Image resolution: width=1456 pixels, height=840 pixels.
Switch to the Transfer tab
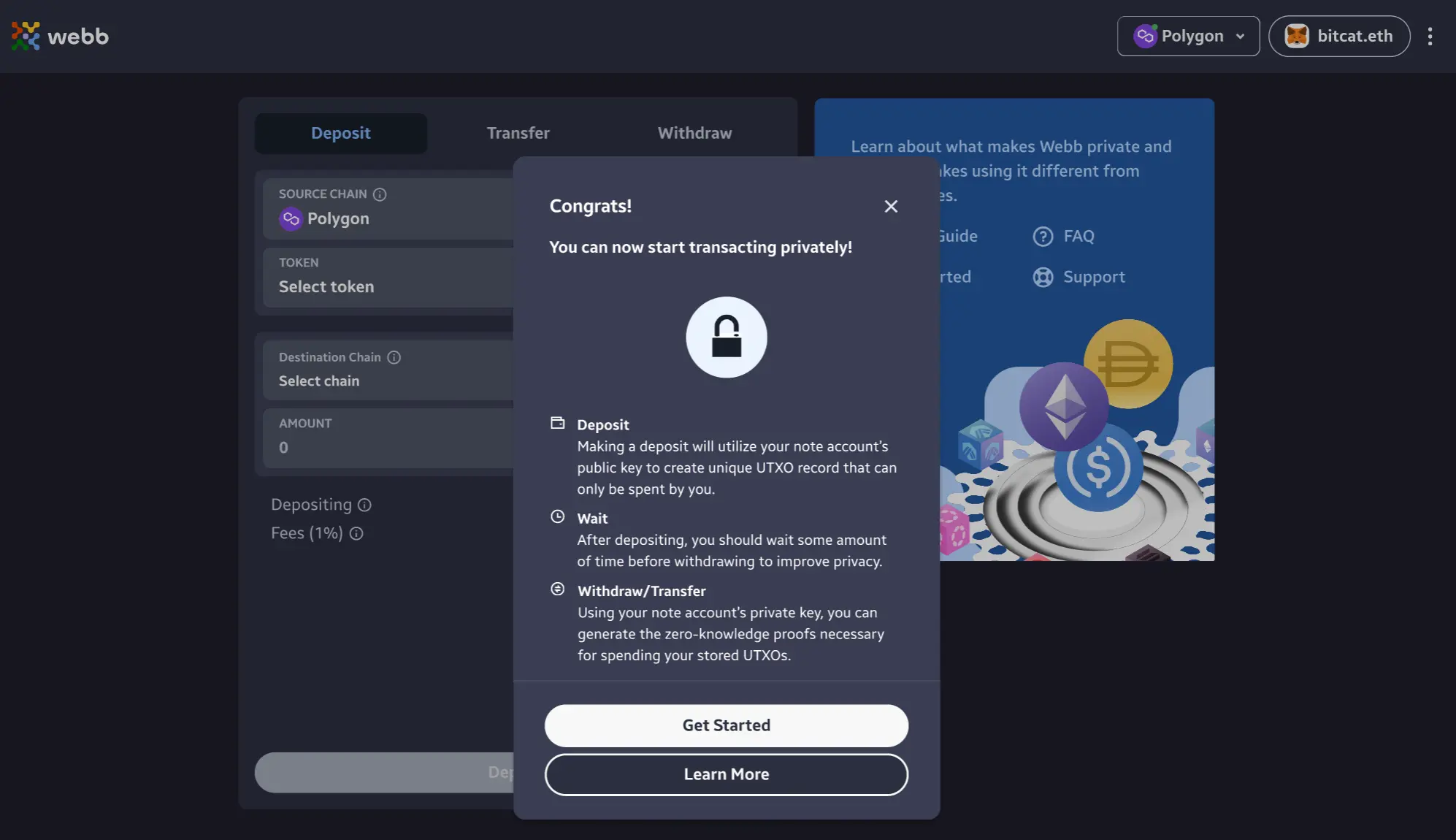pyautogui.click(x=518, y=133)
